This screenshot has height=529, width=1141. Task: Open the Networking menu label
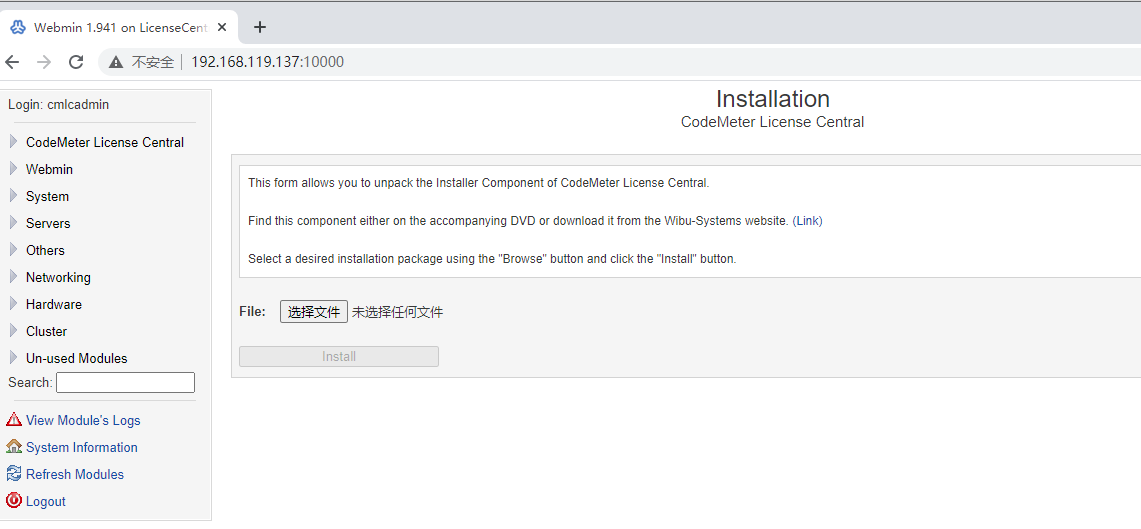[x=58, y=277]
